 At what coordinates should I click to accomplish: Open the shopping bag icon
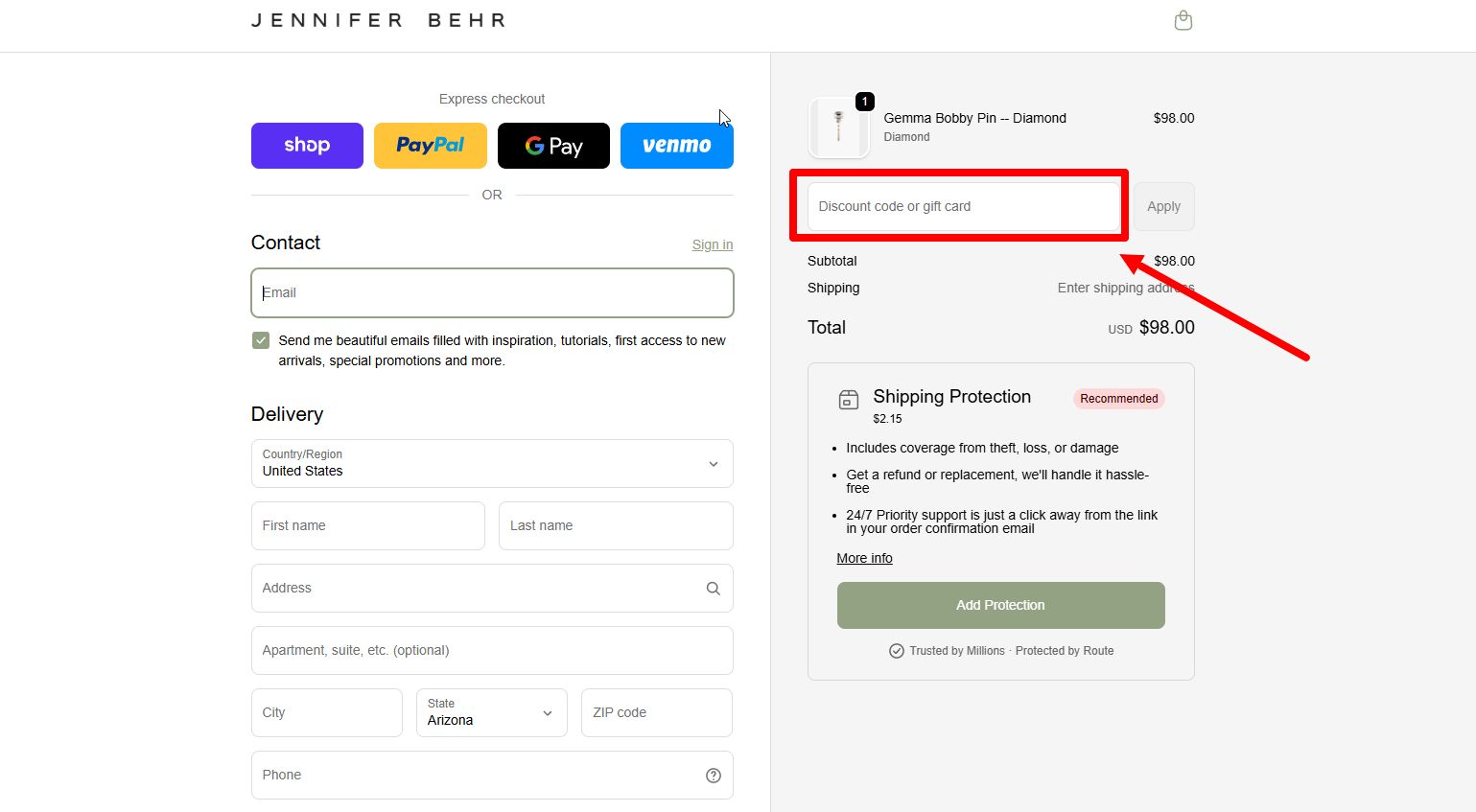tap(1183, 19)
